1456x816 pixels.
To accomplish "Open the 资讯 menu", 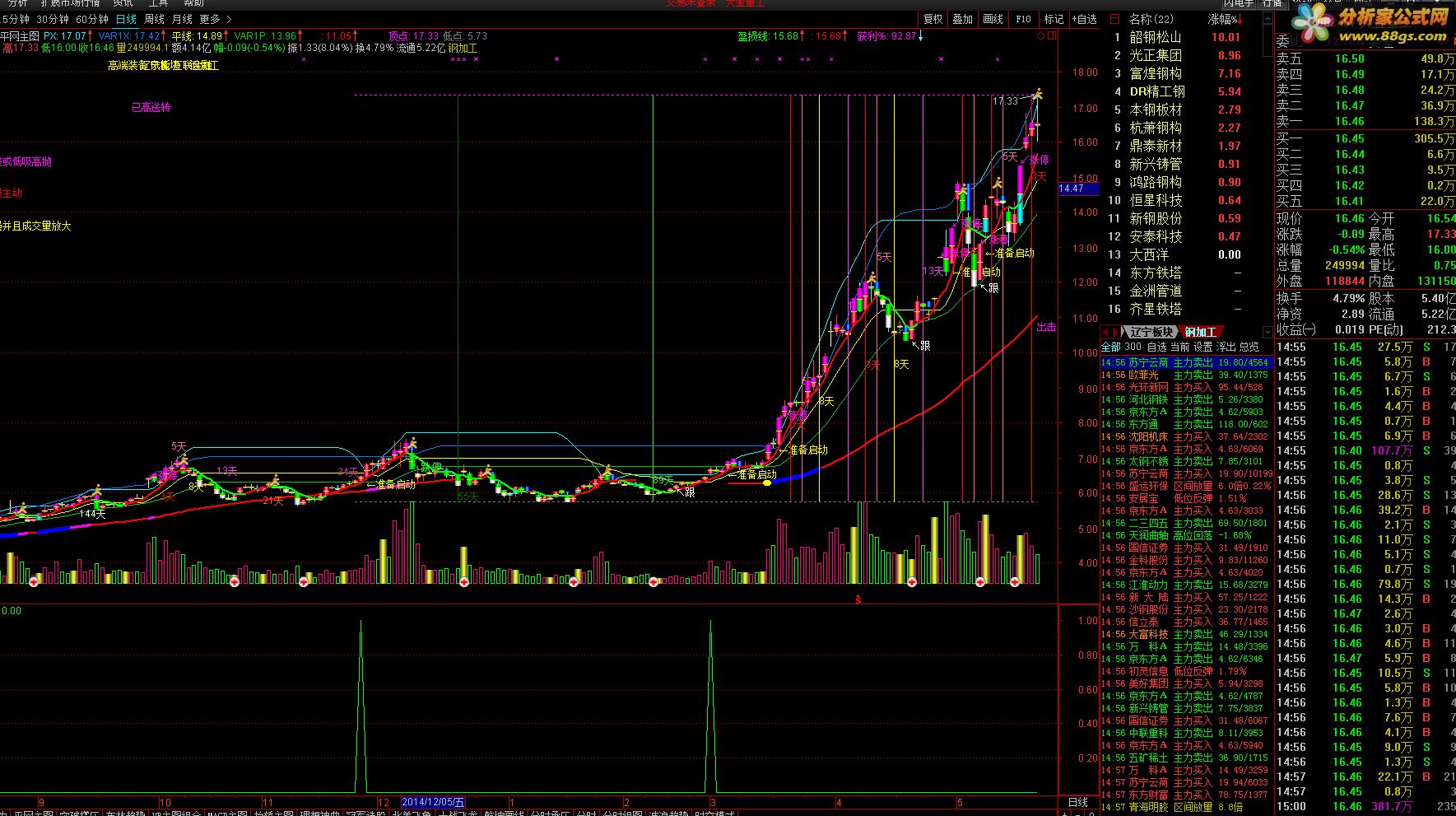I will 123,3.
